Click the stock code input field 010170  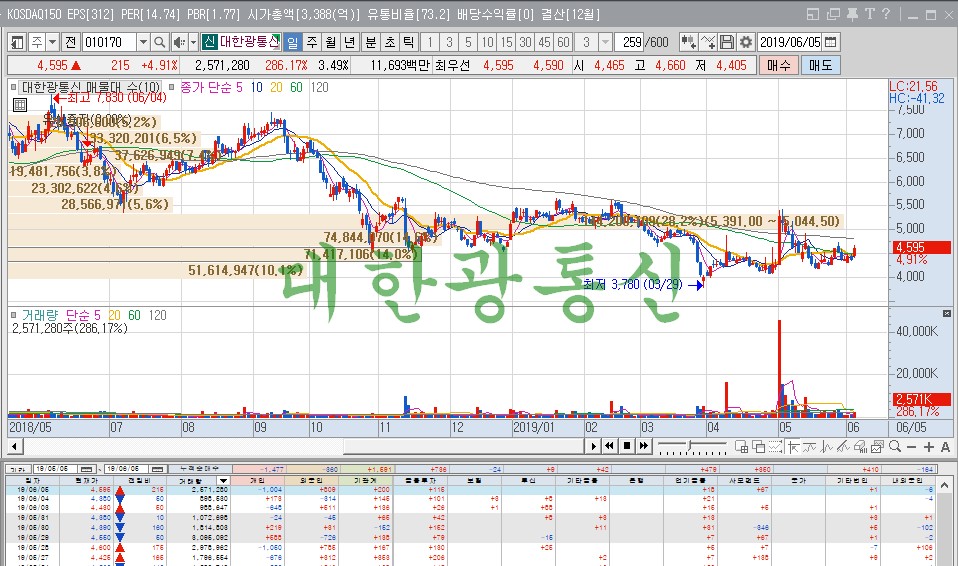tap(109, 42)
